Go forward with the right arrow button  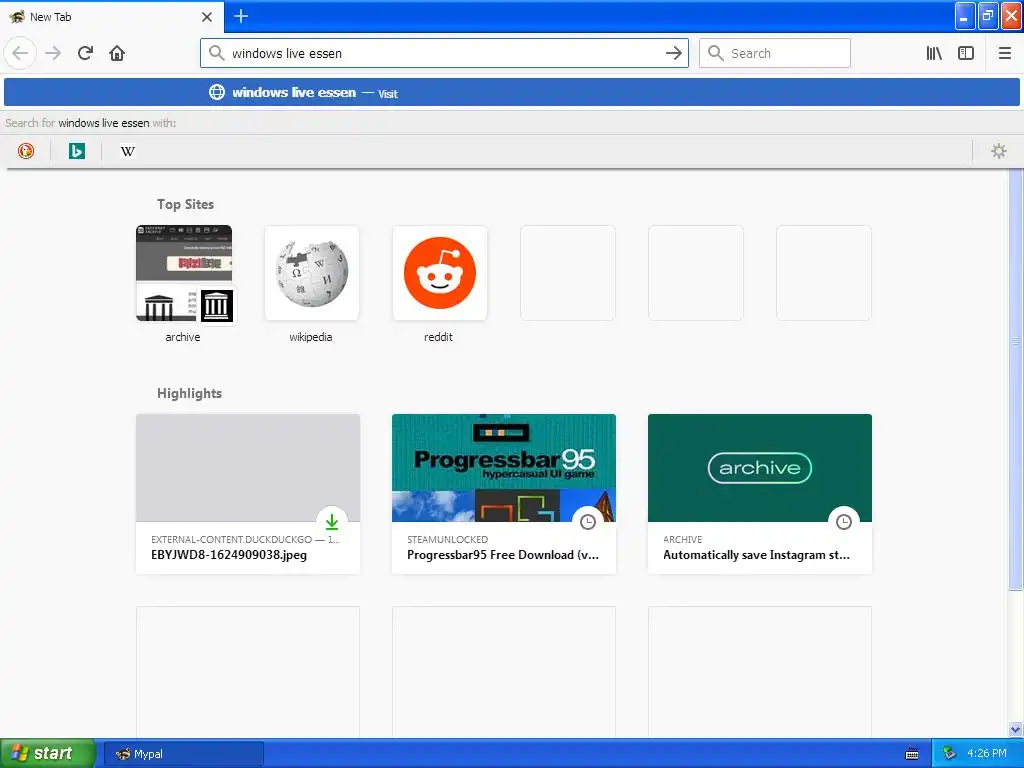(x=53, y=53)
